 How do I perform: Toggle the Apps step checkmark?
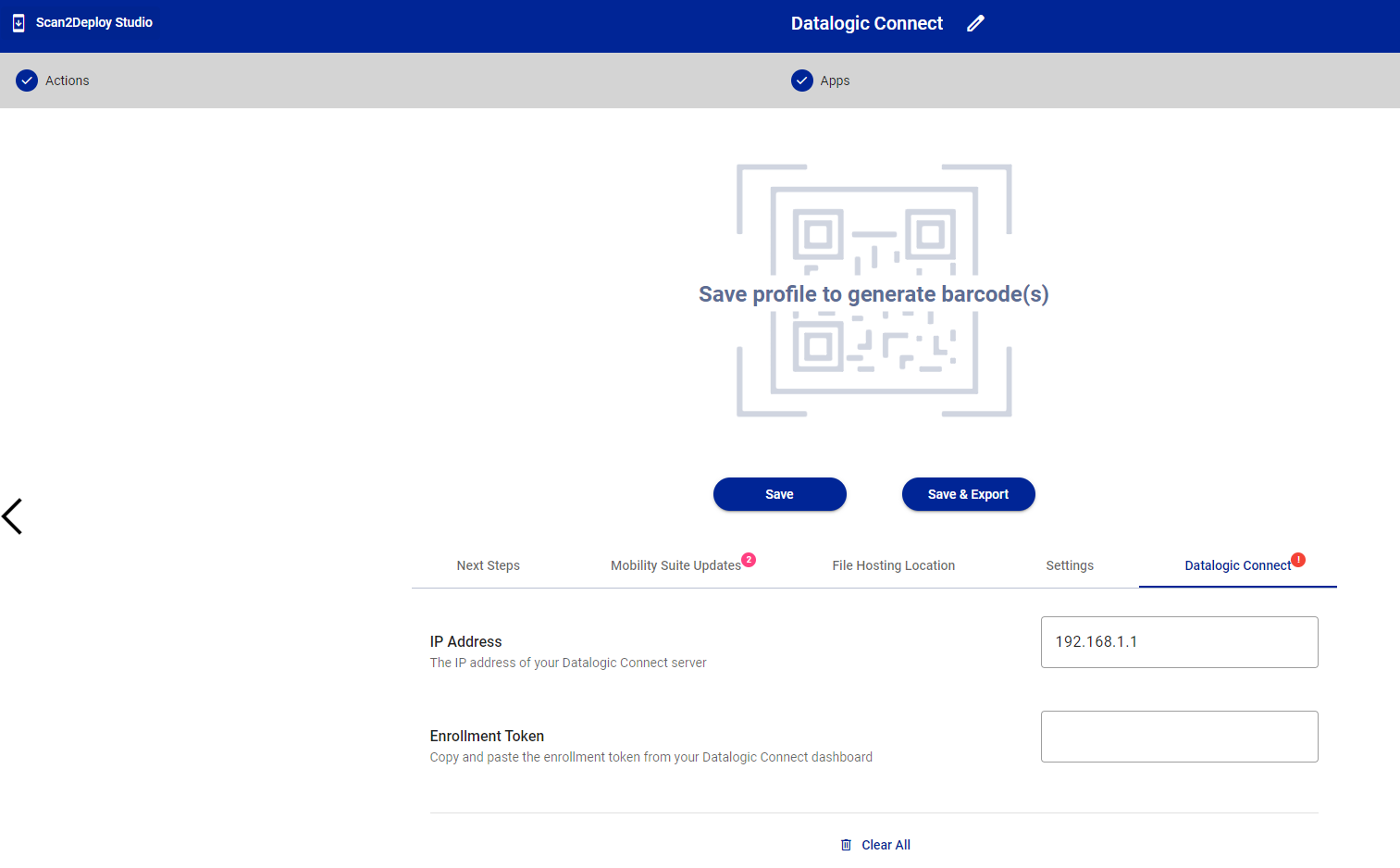(801, 81)
